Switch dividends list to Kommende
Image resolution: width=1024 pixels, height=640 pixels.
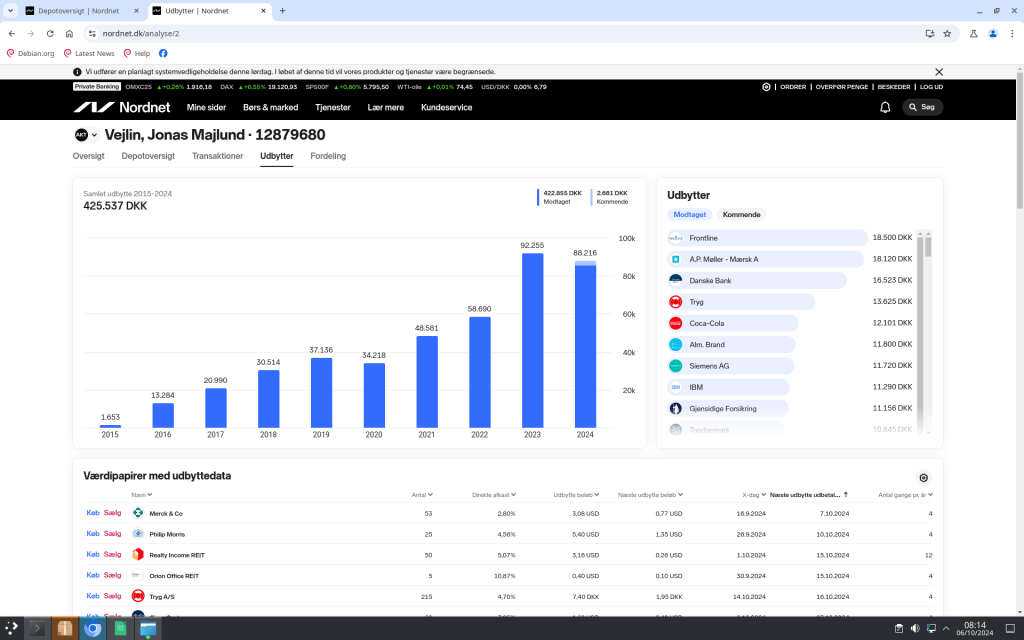[741, 215]
